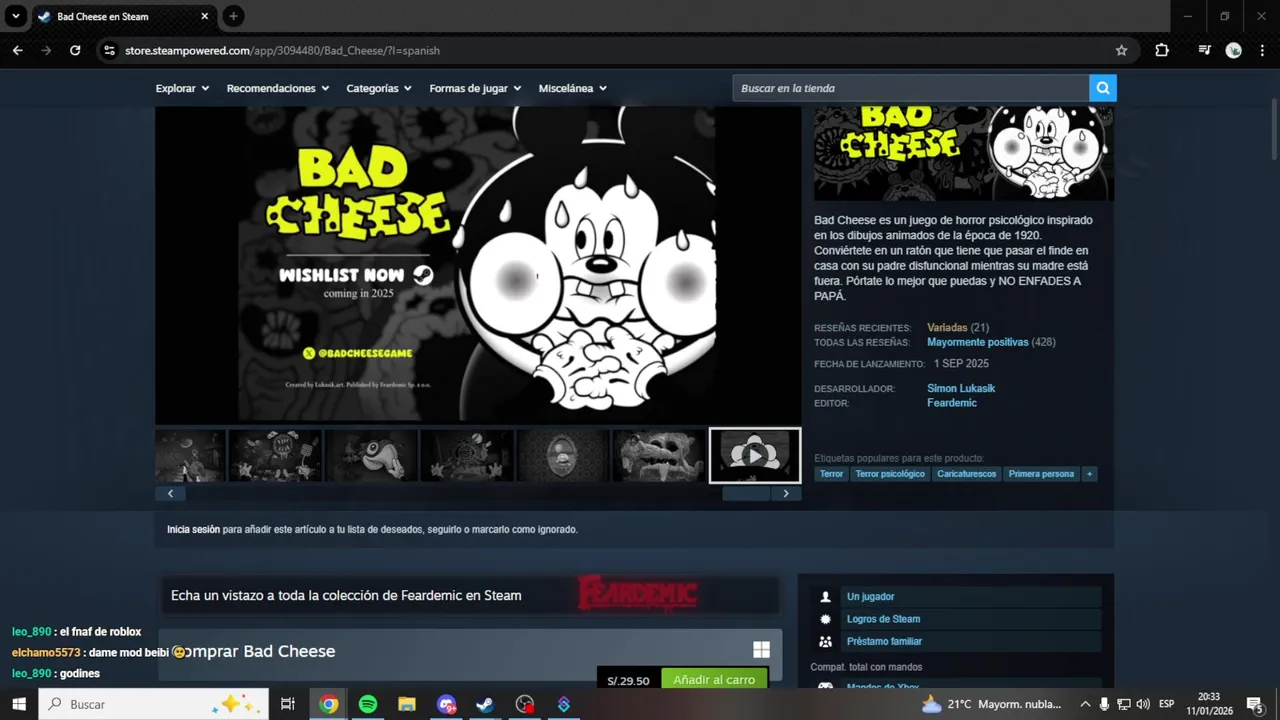Open the tab search dropdown arrow
This screenshot has height=720, width=1280.
tap(16, 16)
